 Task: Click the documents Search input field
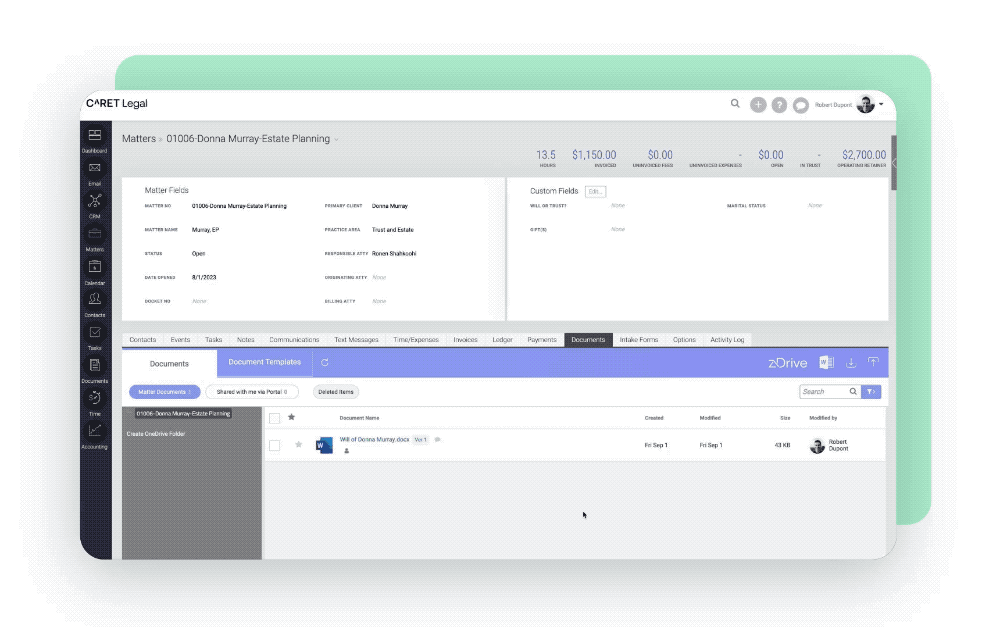click(823, 392)
